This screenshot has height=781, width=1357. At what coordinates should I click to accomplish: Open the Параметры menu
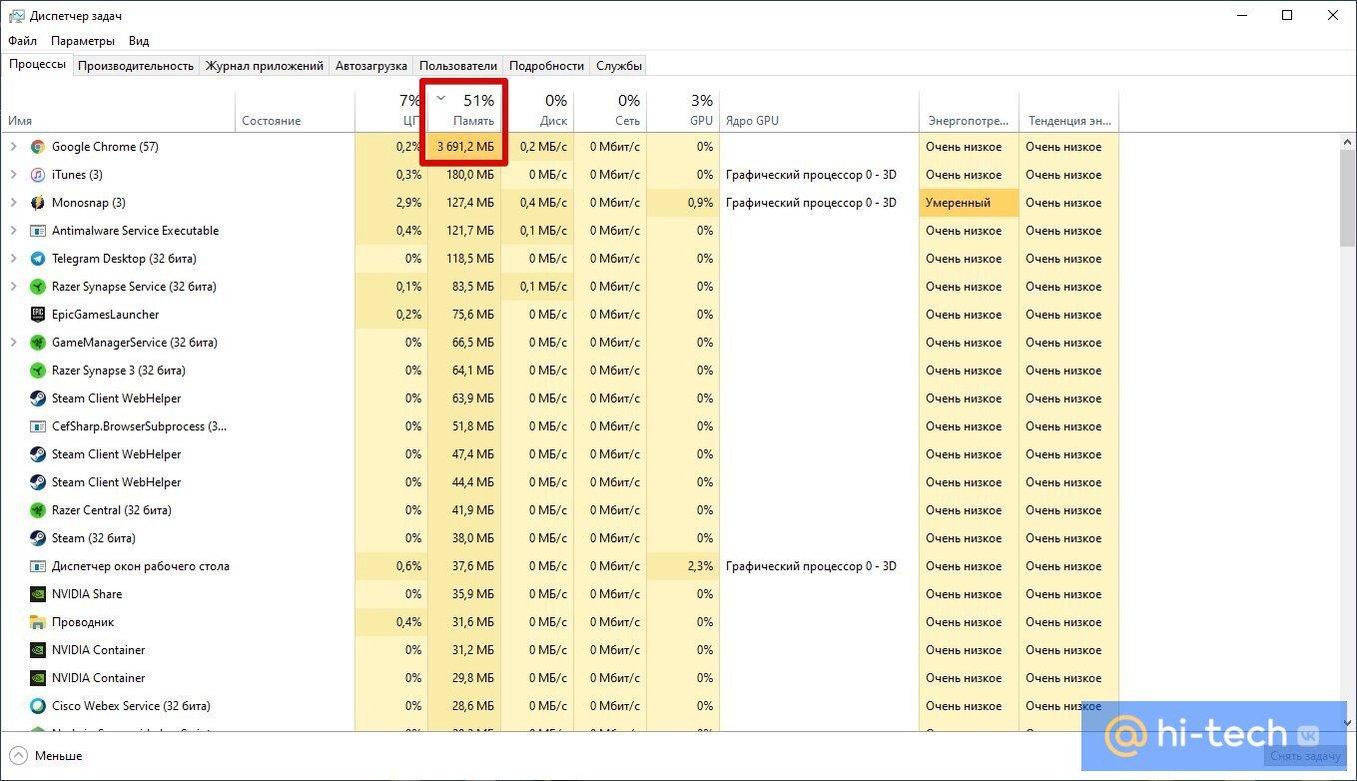coord(83,41)
